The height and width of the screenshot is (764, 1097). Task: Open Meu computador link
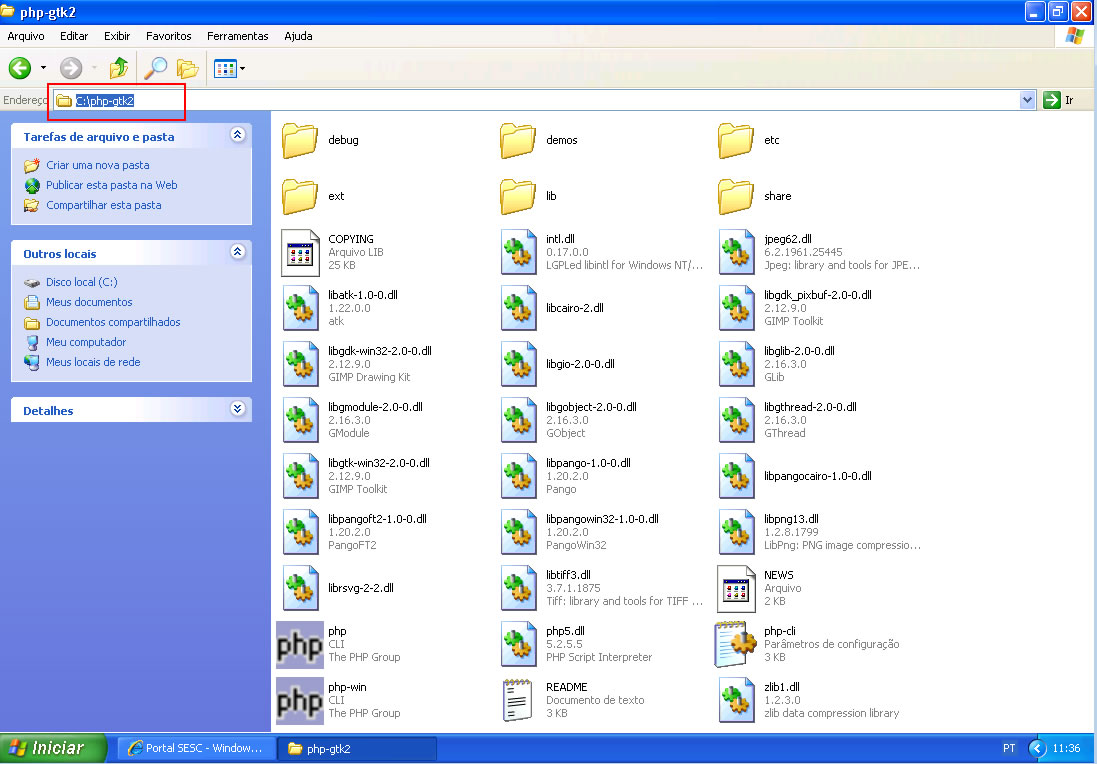[x=86, y=342]
